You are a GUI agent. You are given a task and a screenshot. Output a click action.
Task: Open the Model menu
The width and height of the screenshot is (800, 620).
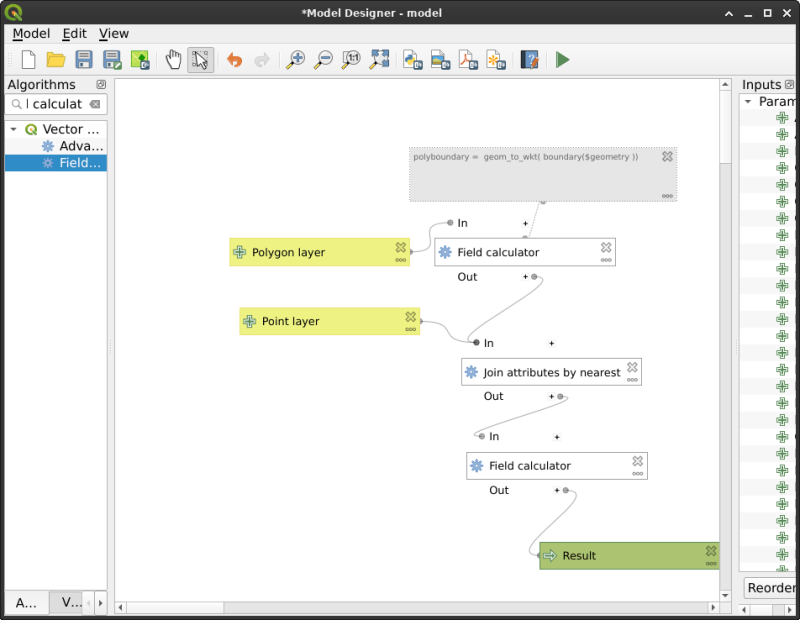click(x=31, y=34)
